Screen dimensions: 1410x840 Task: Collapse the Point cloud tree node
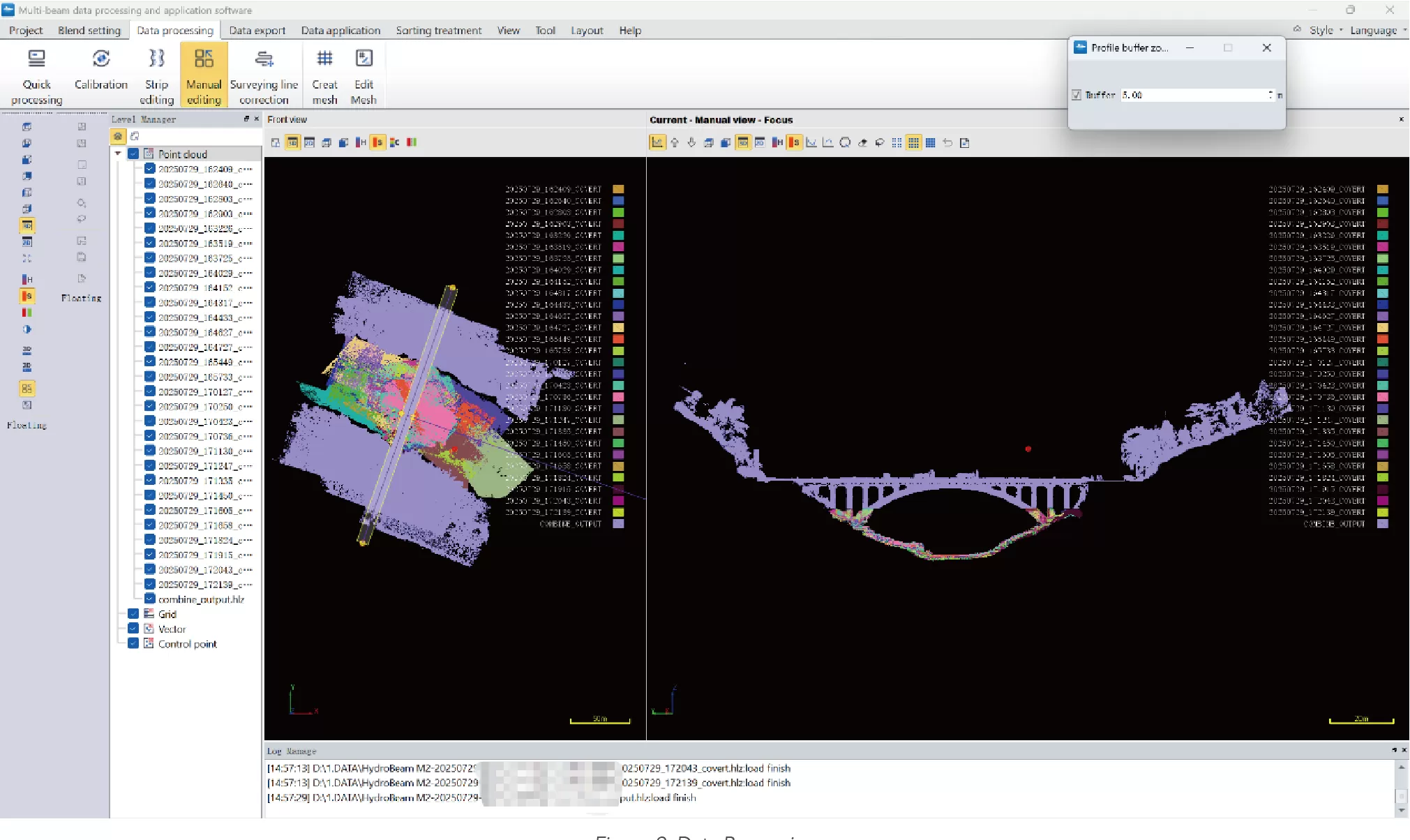118,154
